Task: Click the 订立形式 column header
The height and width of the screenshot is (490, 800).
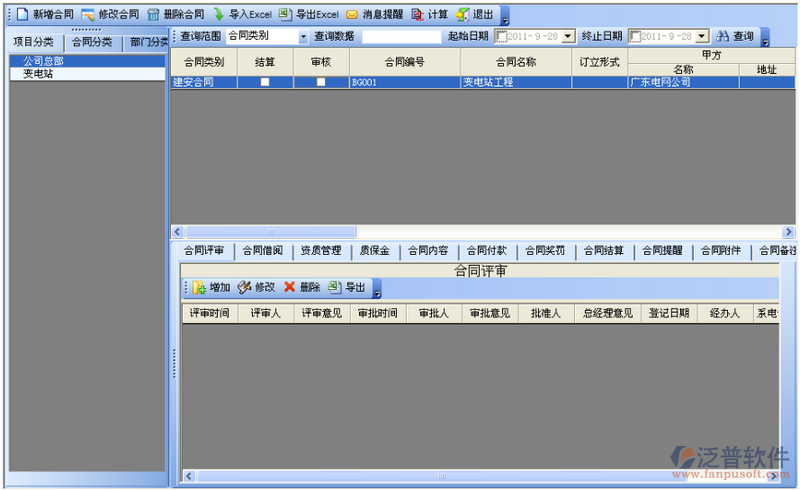Action: coord(599,62)
